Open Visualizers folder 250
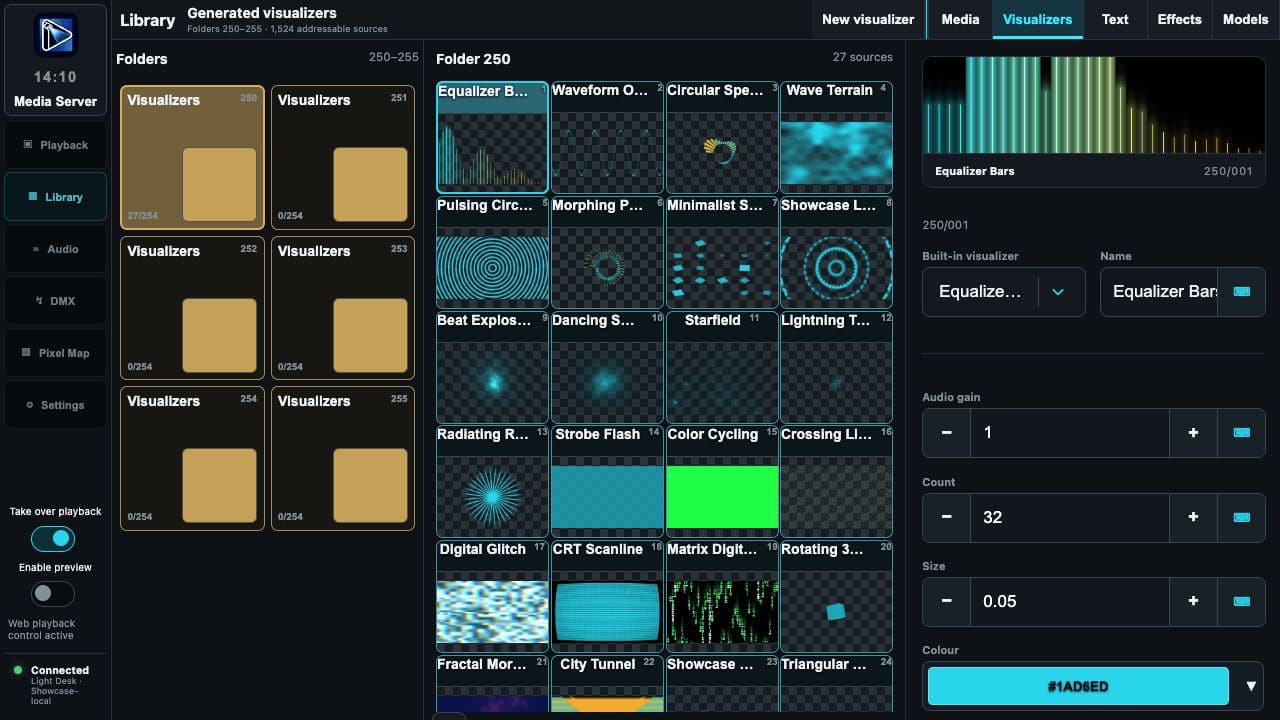The image size is (1280, 720). coord(192,158)
